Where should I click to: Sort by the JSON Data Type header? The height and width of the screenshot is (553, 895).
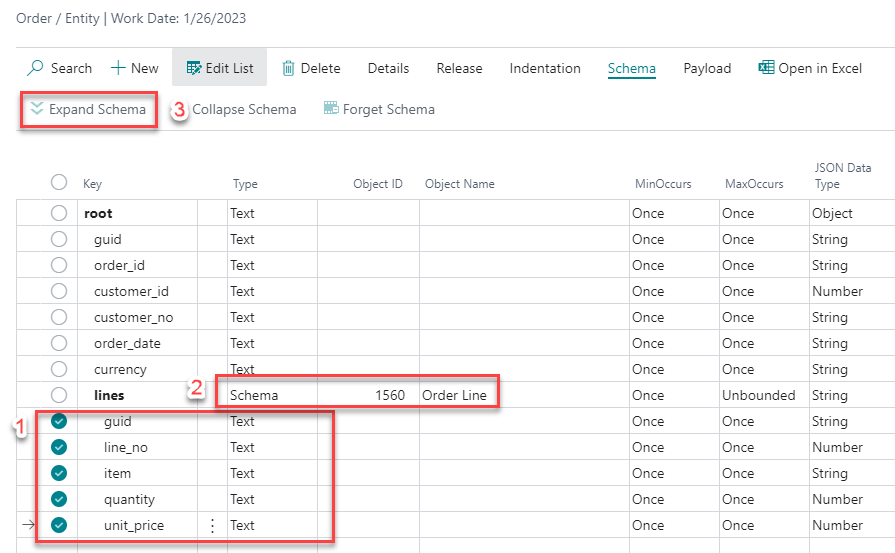842,176
